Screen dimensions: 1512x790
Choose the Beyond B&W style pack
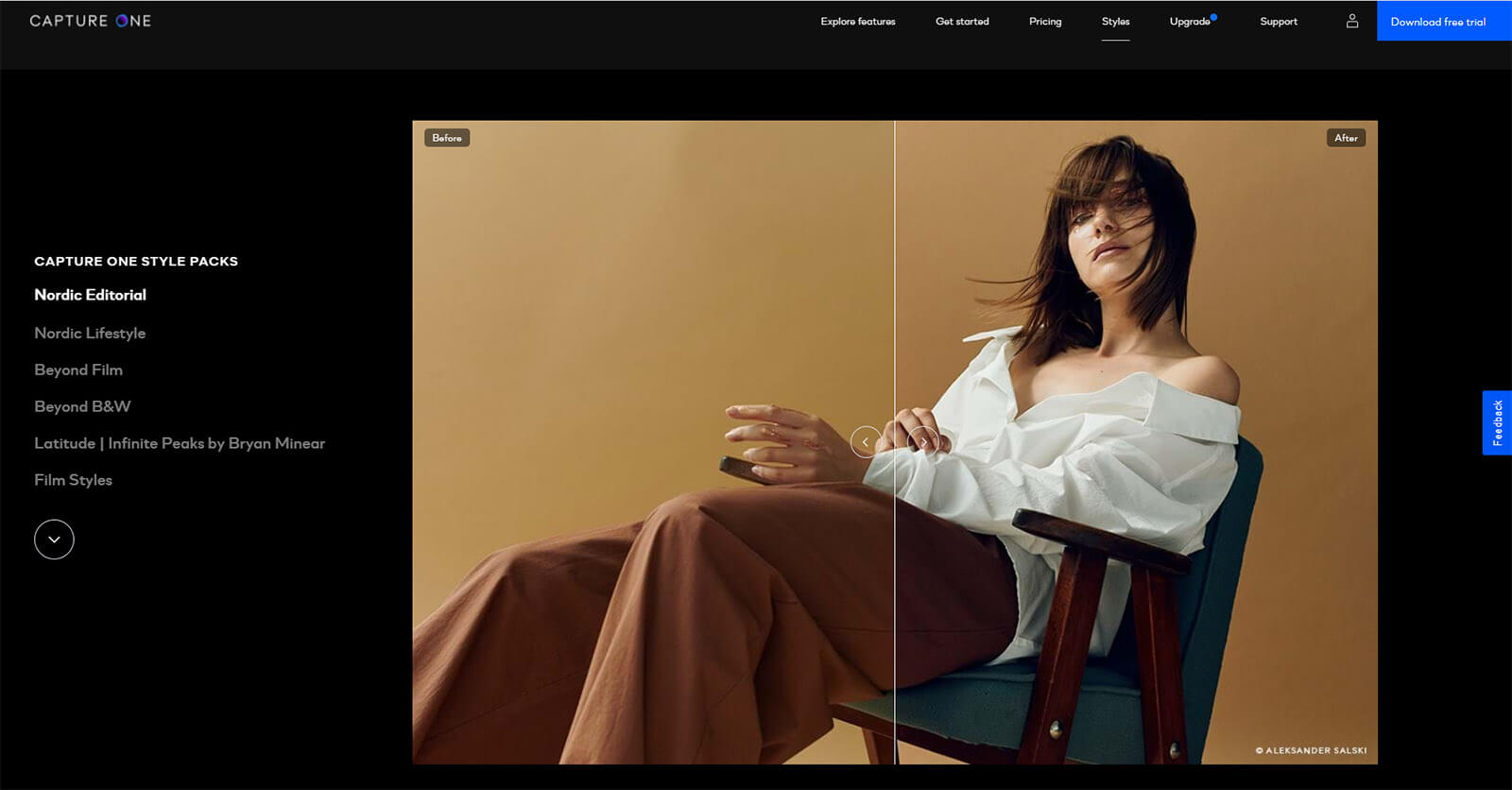pos(82,406)
